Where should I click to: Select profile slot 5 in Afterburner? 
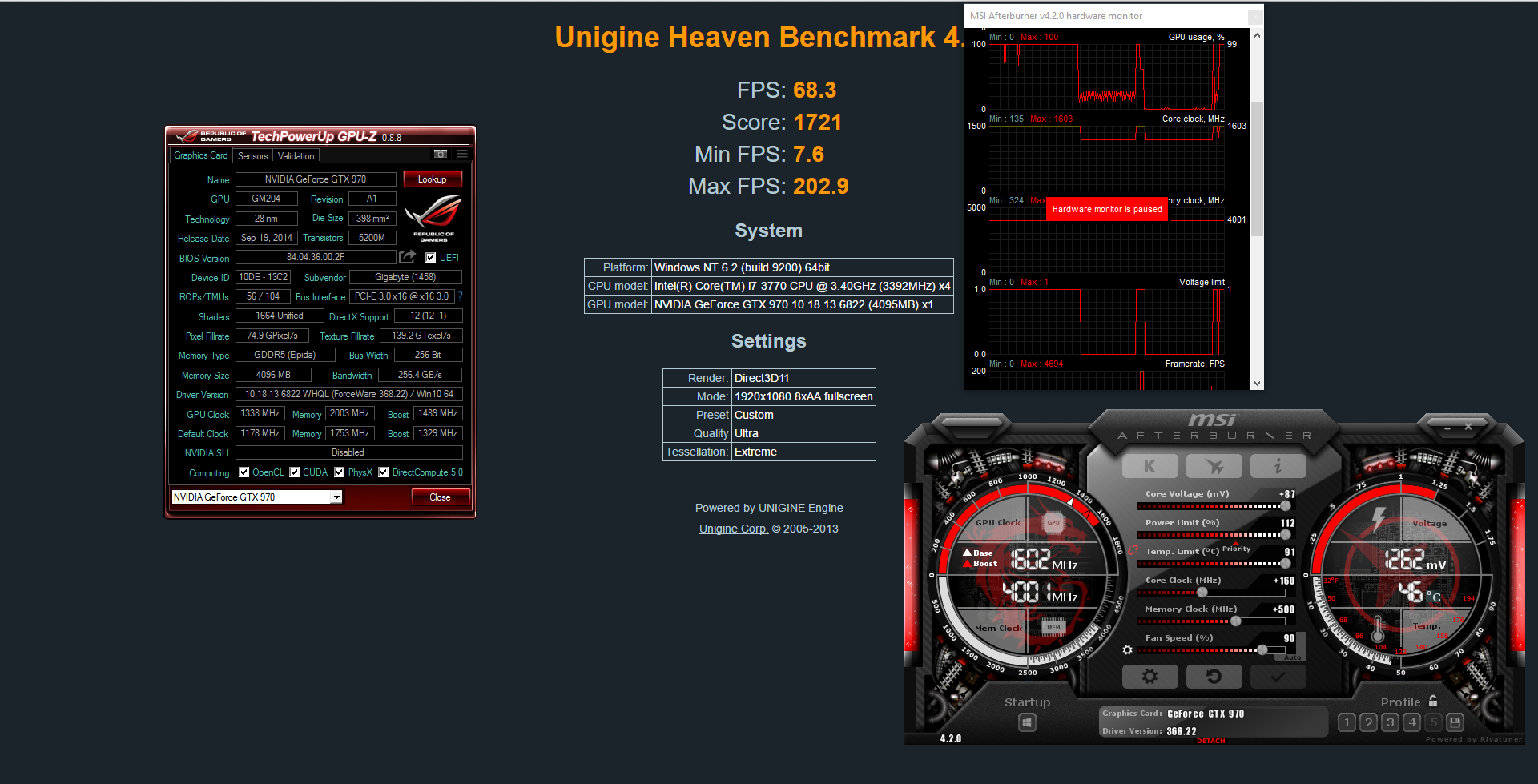point(1434,722)
